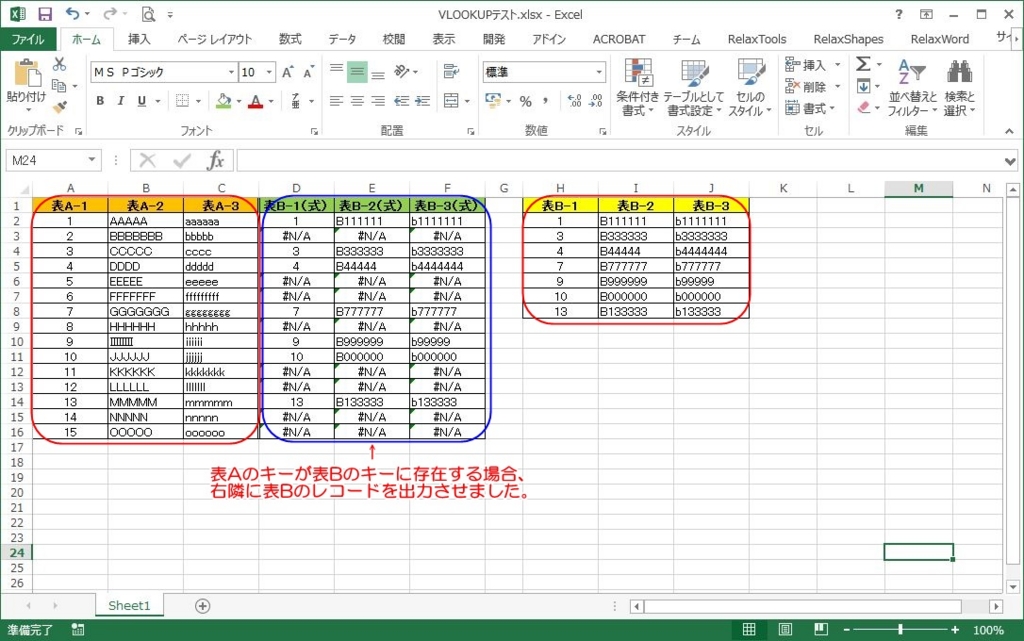Open Cell Styles (セルのスタイル)
The image size is (1024, 641).
tap(750, 87)
